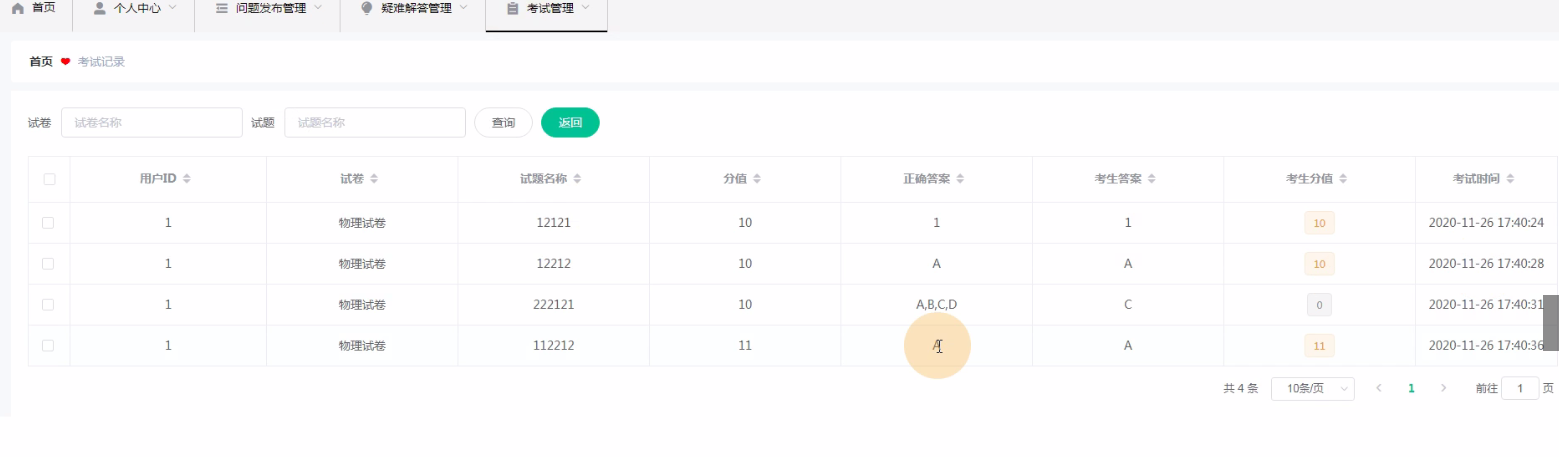The height and width of the screenshot is (457, 1559).
Task: Click the 查询 search button
Action: tap(503, 123)
